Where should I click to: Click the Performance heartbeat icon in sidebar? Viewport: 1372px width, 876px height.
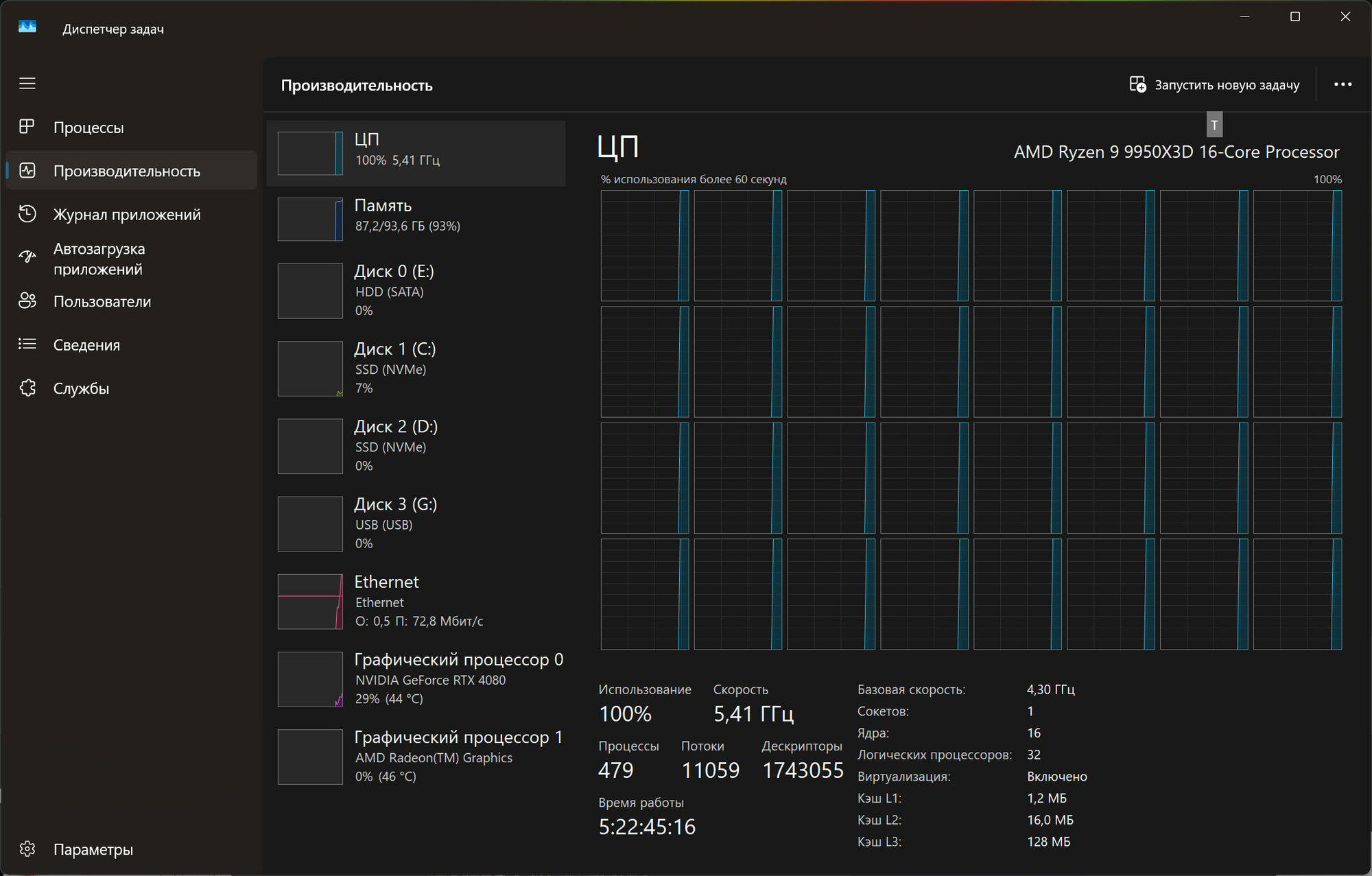pos(27,170)
